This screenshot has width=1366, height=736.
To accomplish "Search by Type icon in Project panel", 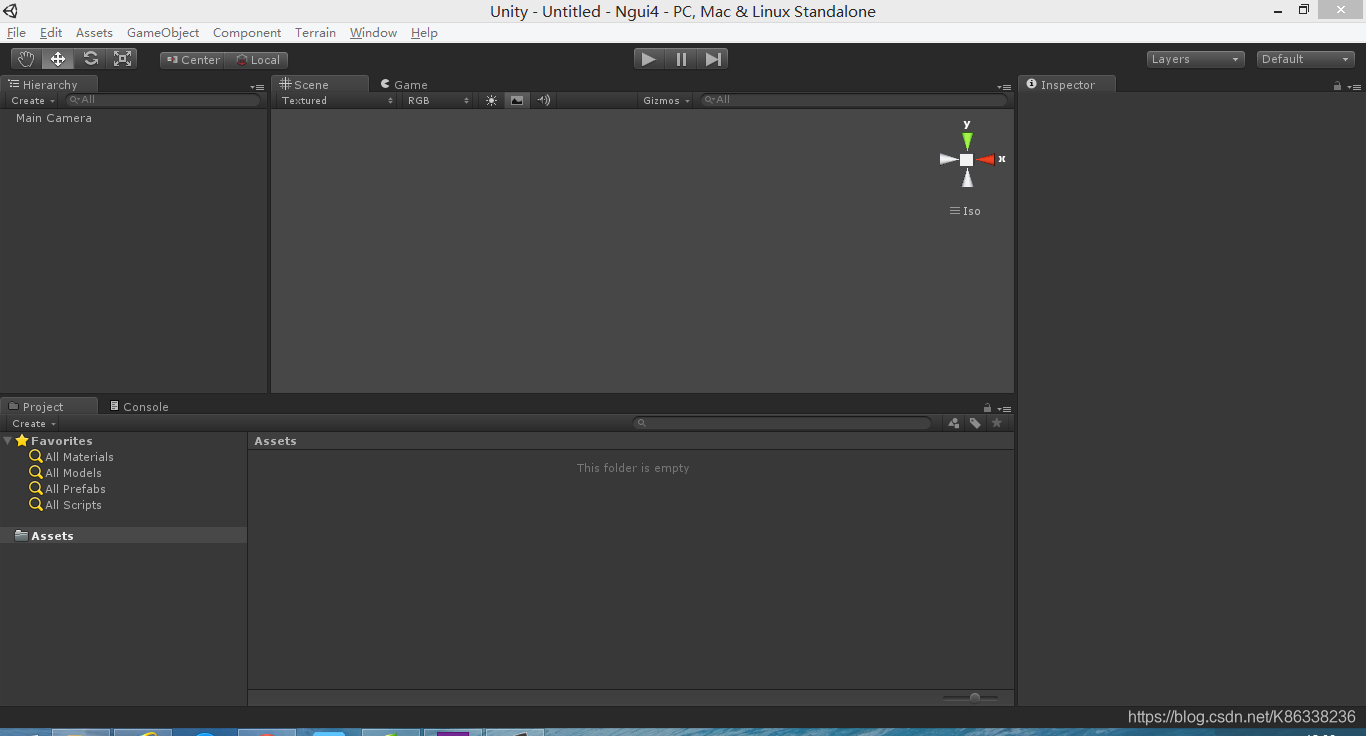I will [x=954, y=423].
